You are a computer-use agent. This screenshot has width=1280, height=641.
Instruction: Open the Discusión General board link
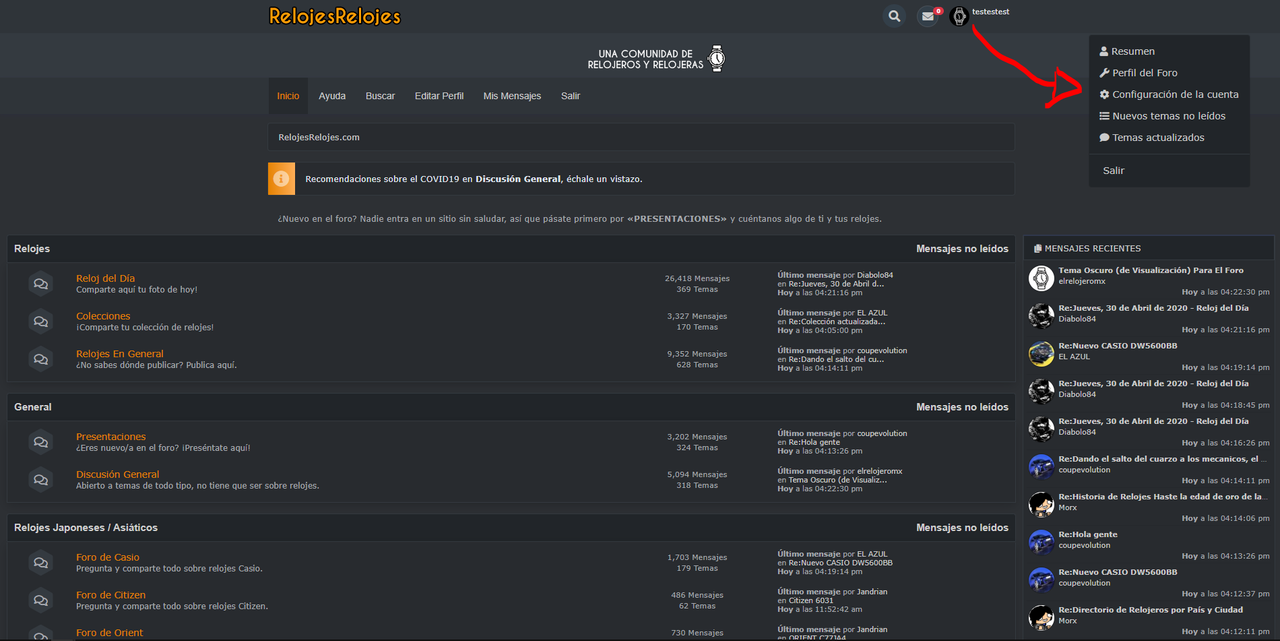tap(118, 474)
